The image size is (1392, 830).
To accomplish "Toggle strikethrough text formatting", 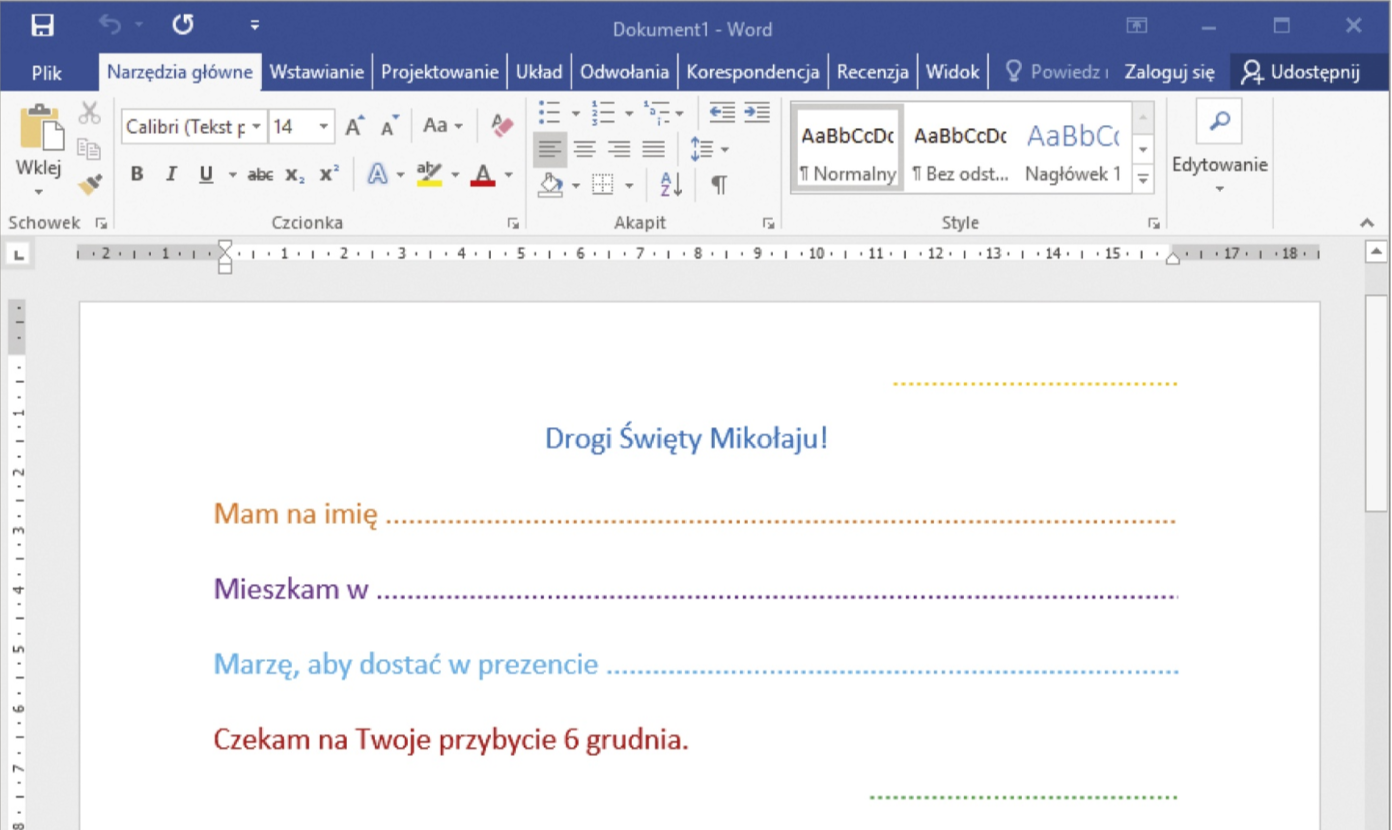I will 260,175.
